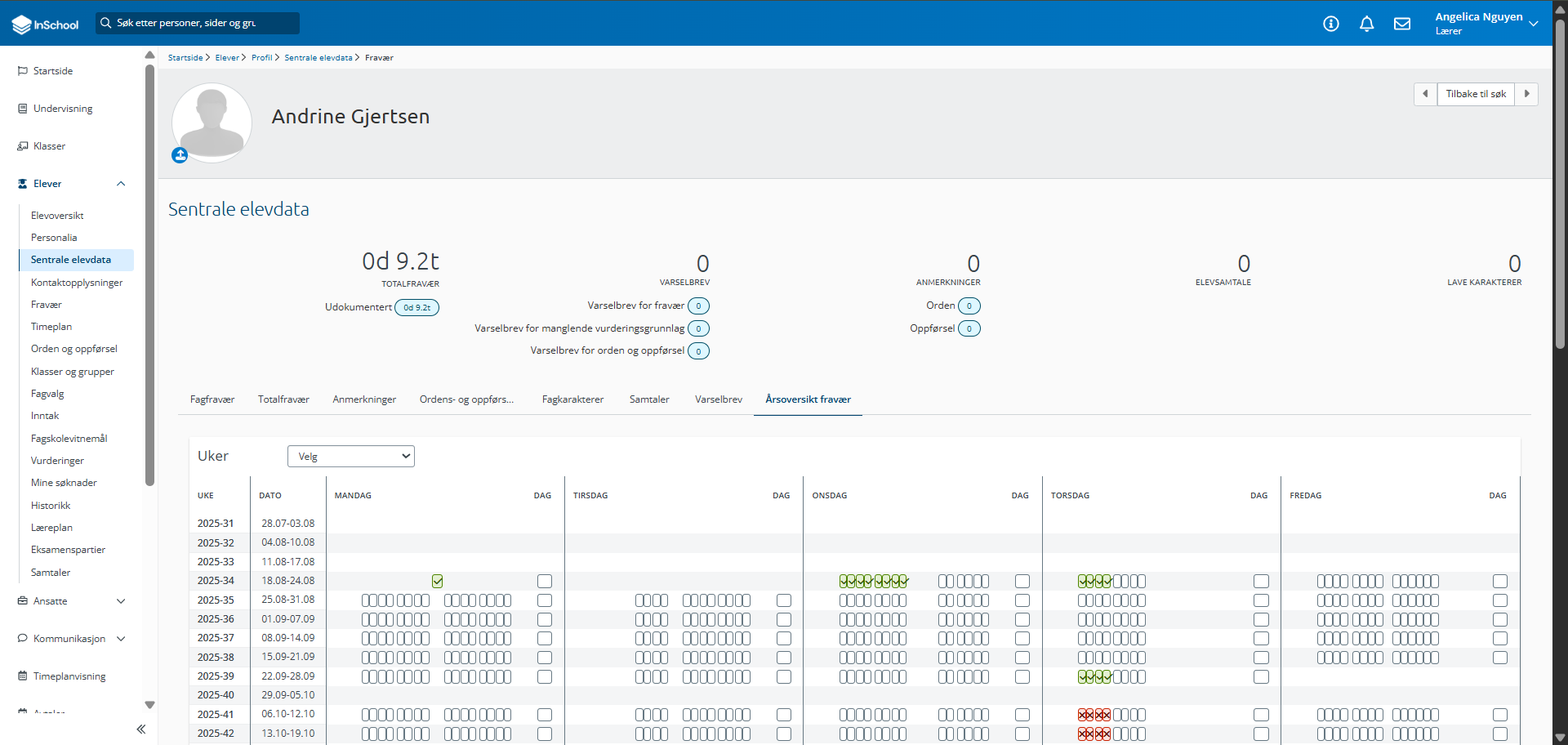Open Kontaktopplysninger in sidebar
This screenshot has height=745, width=1568.
(x=77, y=283)
